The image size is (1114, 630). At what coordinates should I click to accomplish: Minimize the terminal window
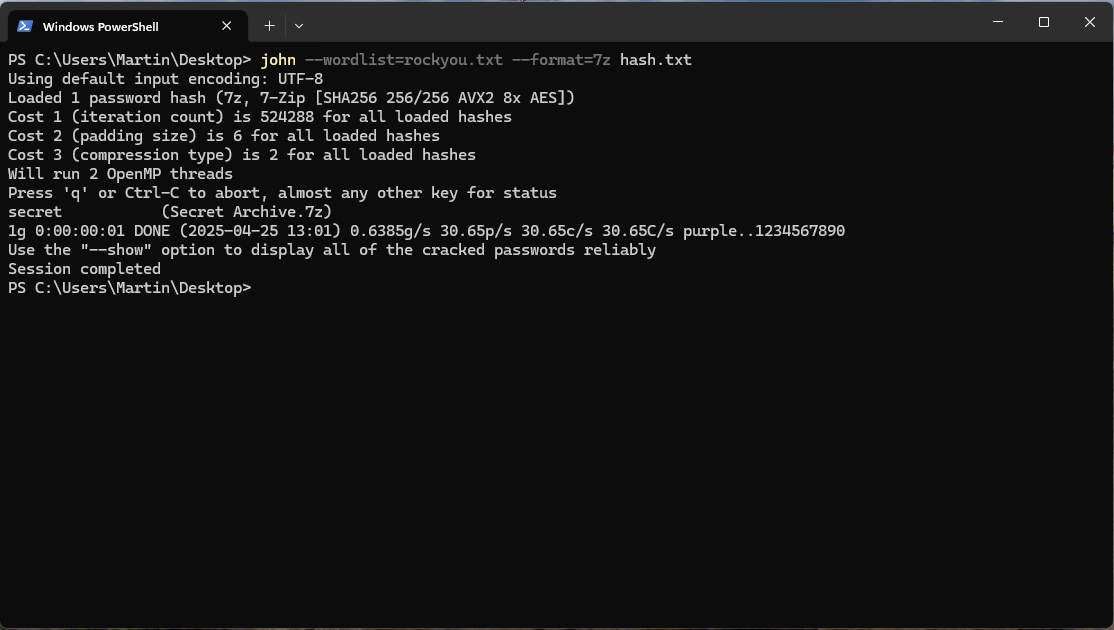997,22
